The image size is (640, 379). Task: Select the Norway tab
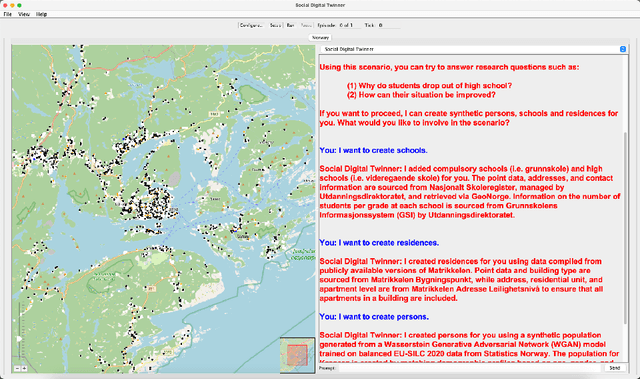coord(320,38)
